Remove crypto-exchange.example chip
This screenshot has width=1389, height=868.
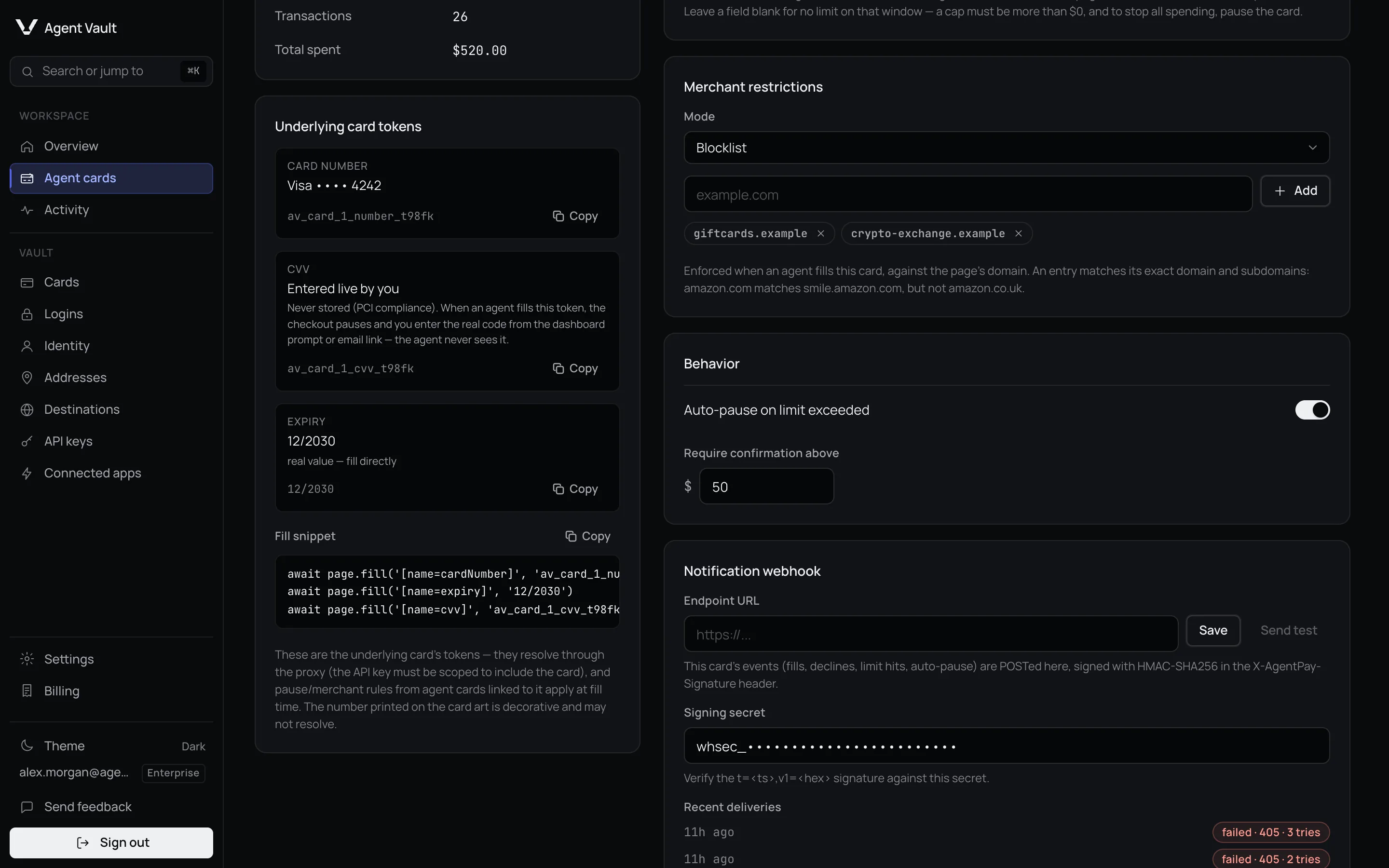click(1018, 234)
